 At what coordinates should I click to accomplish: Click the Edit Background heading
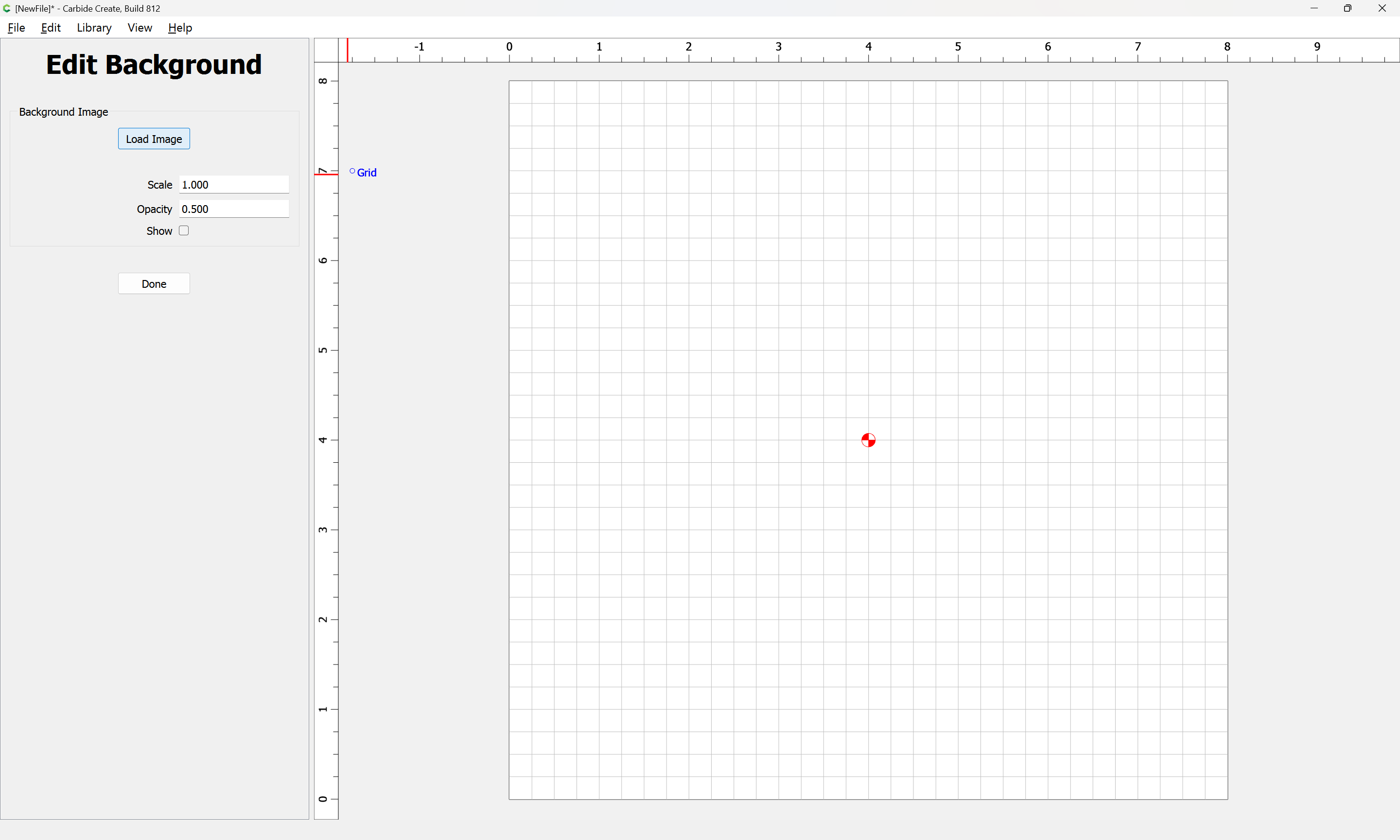pyautogui.click(x=154, y=65)
